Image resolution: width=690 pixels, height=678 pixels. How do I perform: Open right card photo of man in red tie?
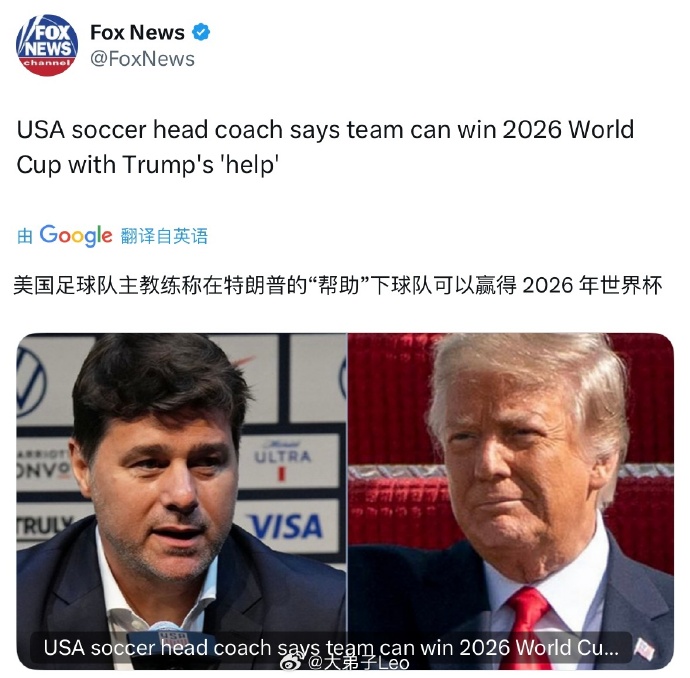(510, 501)
